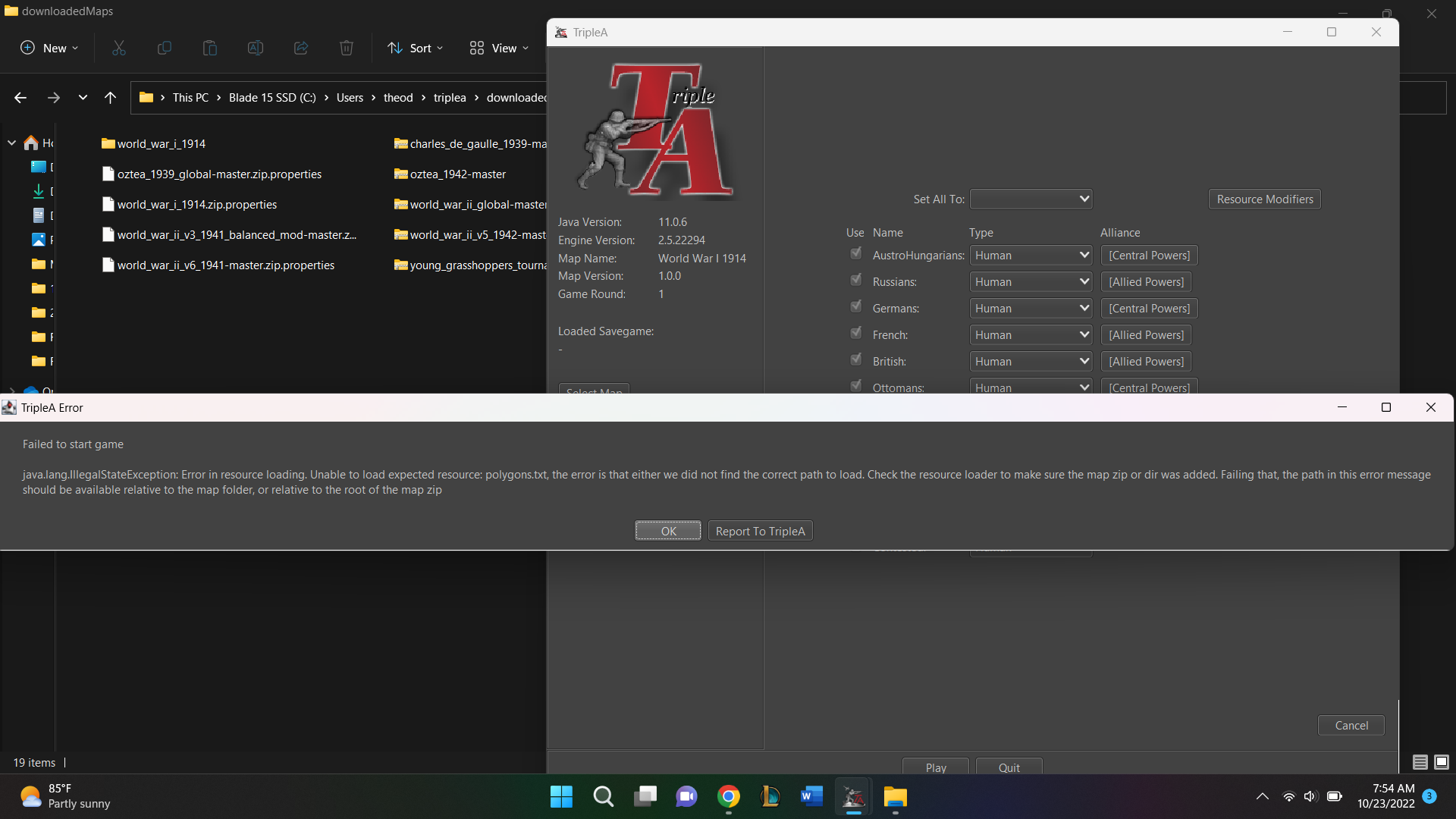Click TripleA icon on taskbar
The width and height of the screenshot is (1456, 819).
853,796
